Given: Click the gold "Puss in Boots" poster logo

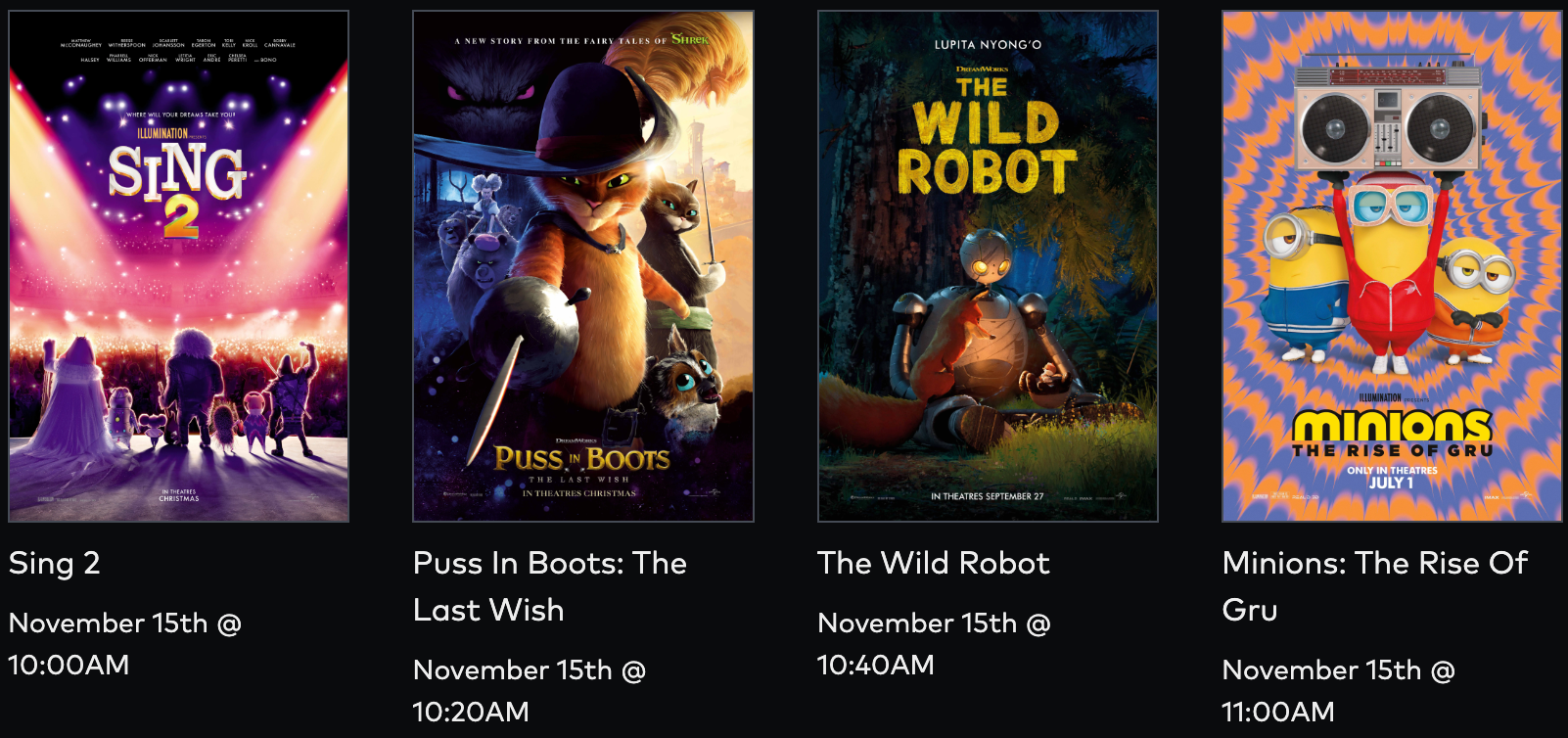Looking at the screenshot, I should [582, 458].
